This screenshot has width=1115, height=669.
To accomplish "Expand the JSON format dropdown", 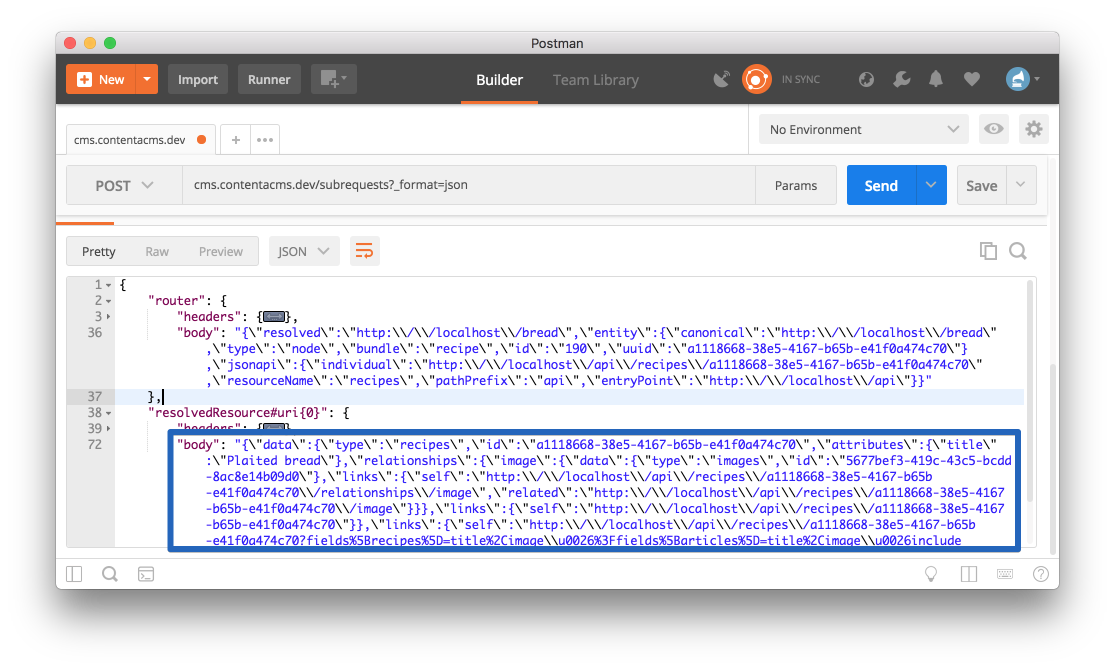I will coord(304,251).
